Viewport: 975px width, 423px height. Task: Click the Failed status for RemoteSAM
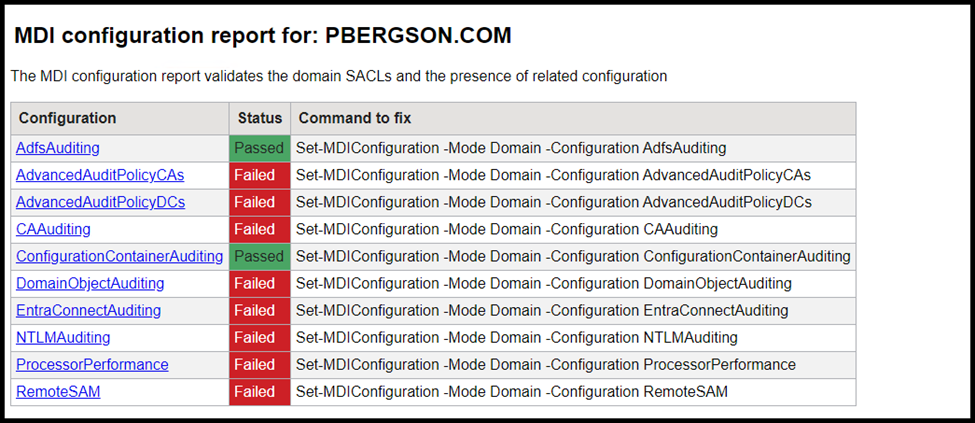pos(259,392)
